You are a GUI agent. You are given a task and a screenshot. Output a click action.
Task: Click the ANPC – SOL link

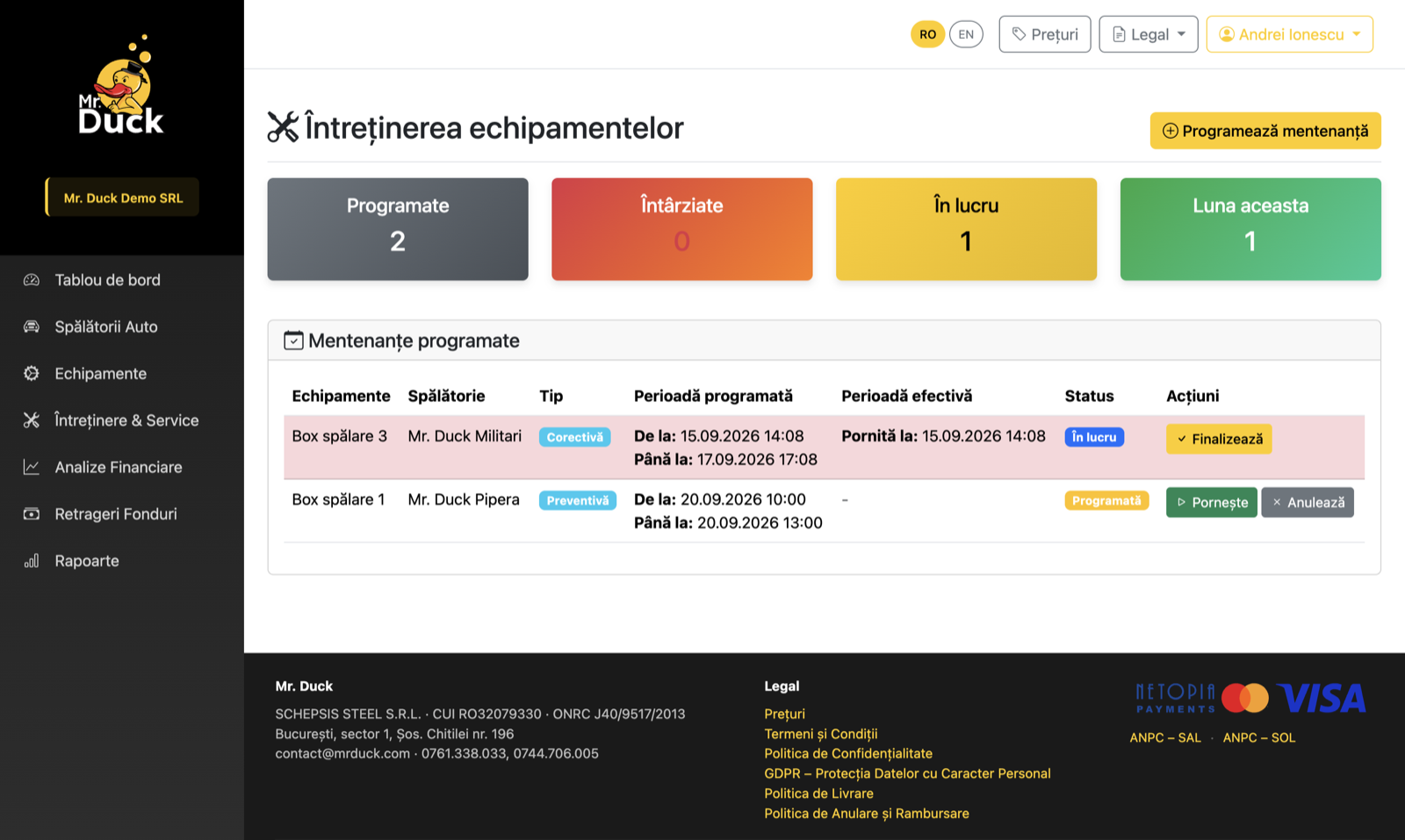point(1259,737)
